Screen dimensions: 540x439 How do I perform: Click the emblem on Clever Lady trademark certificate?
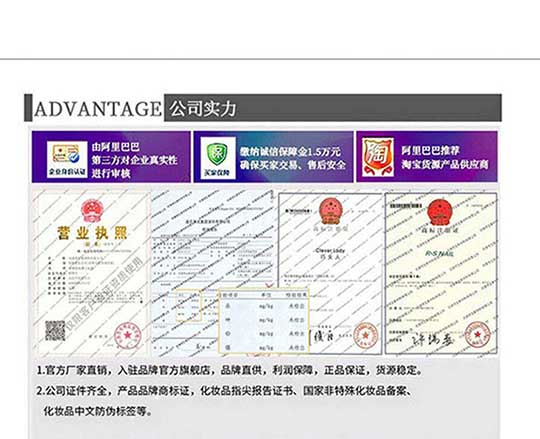coord(331,210)
